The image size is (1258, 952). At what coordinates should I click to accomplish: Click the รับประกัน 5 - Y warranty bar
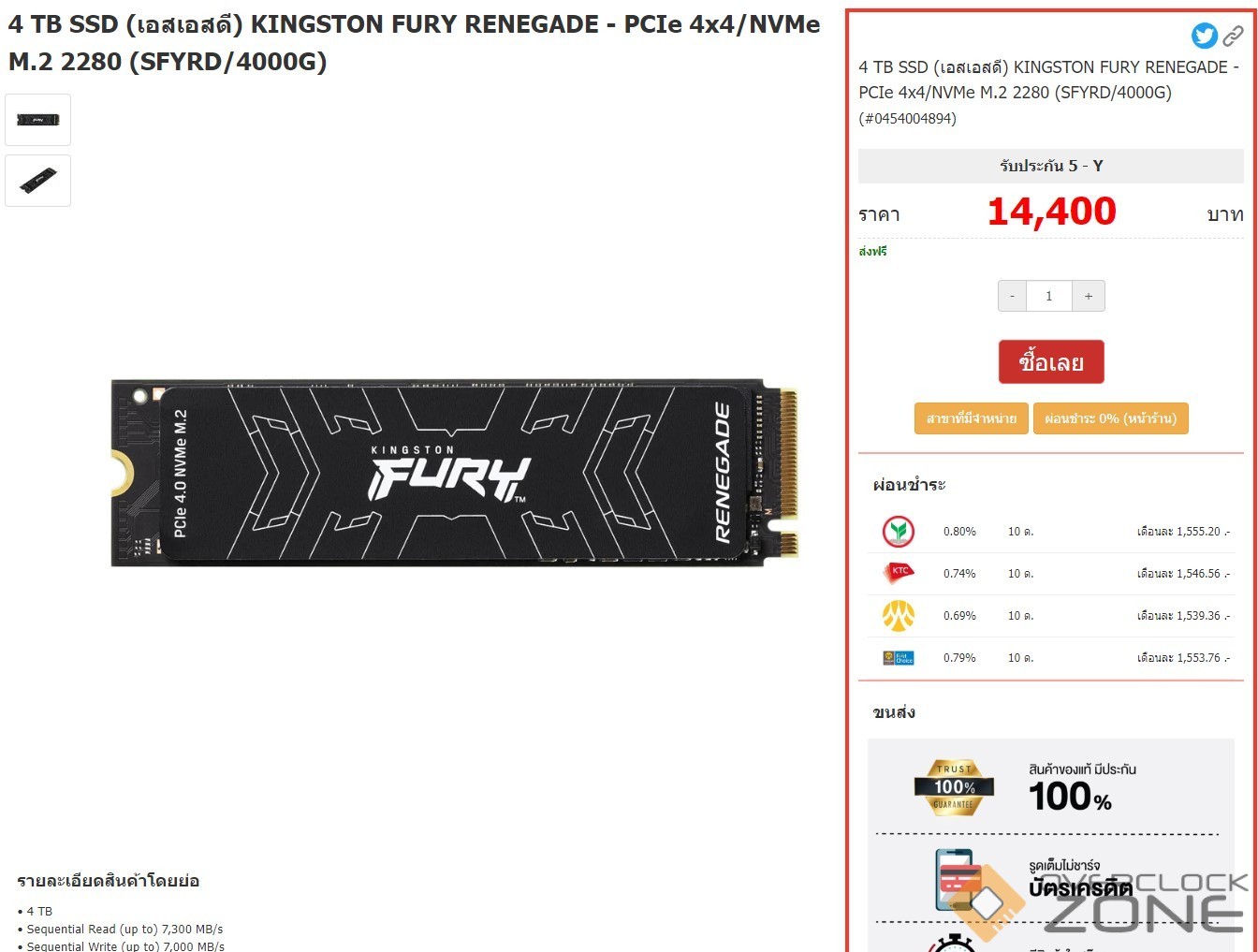[x=1051, y=166]
